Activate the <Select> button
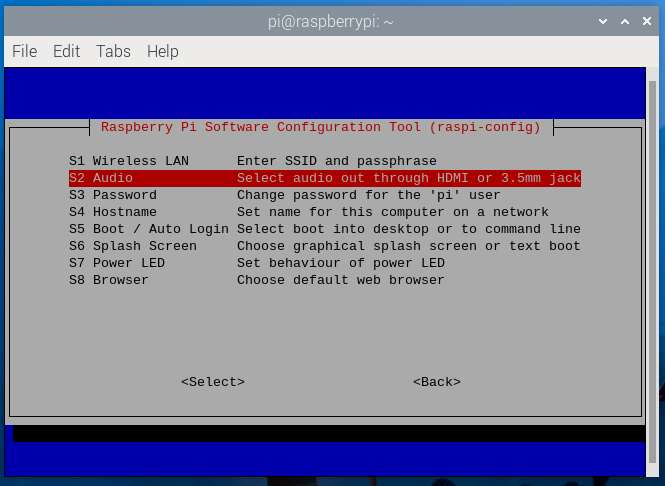Viewport: 665px width, 486px height. click(x=213, y=382)
